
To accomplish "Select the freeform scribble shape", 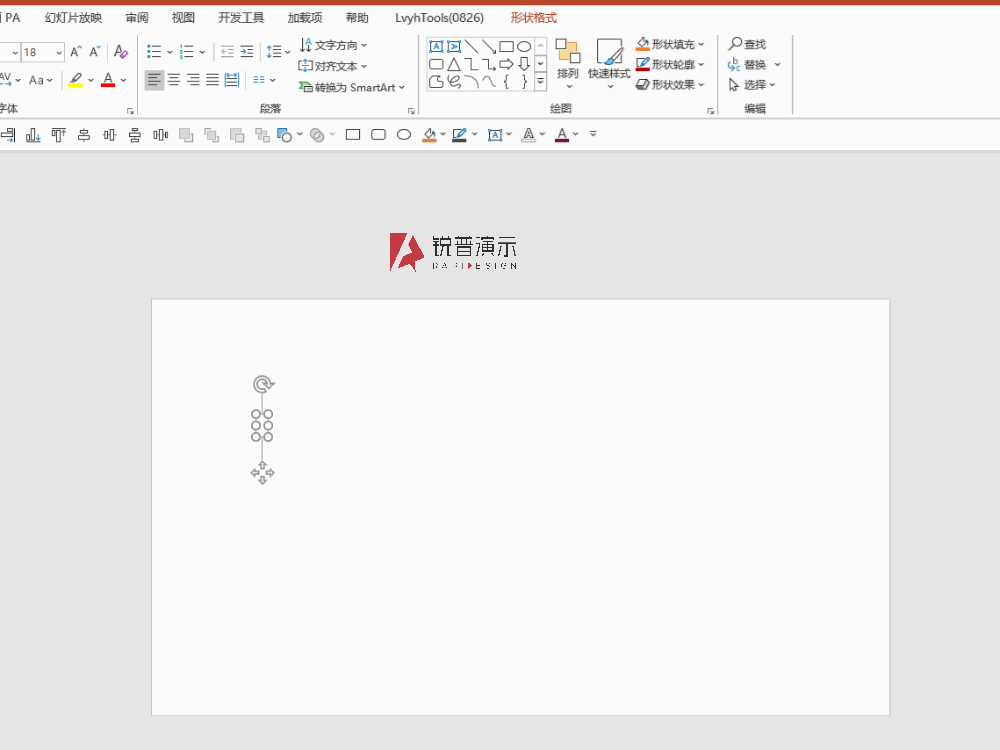I will tap(454, 82).
